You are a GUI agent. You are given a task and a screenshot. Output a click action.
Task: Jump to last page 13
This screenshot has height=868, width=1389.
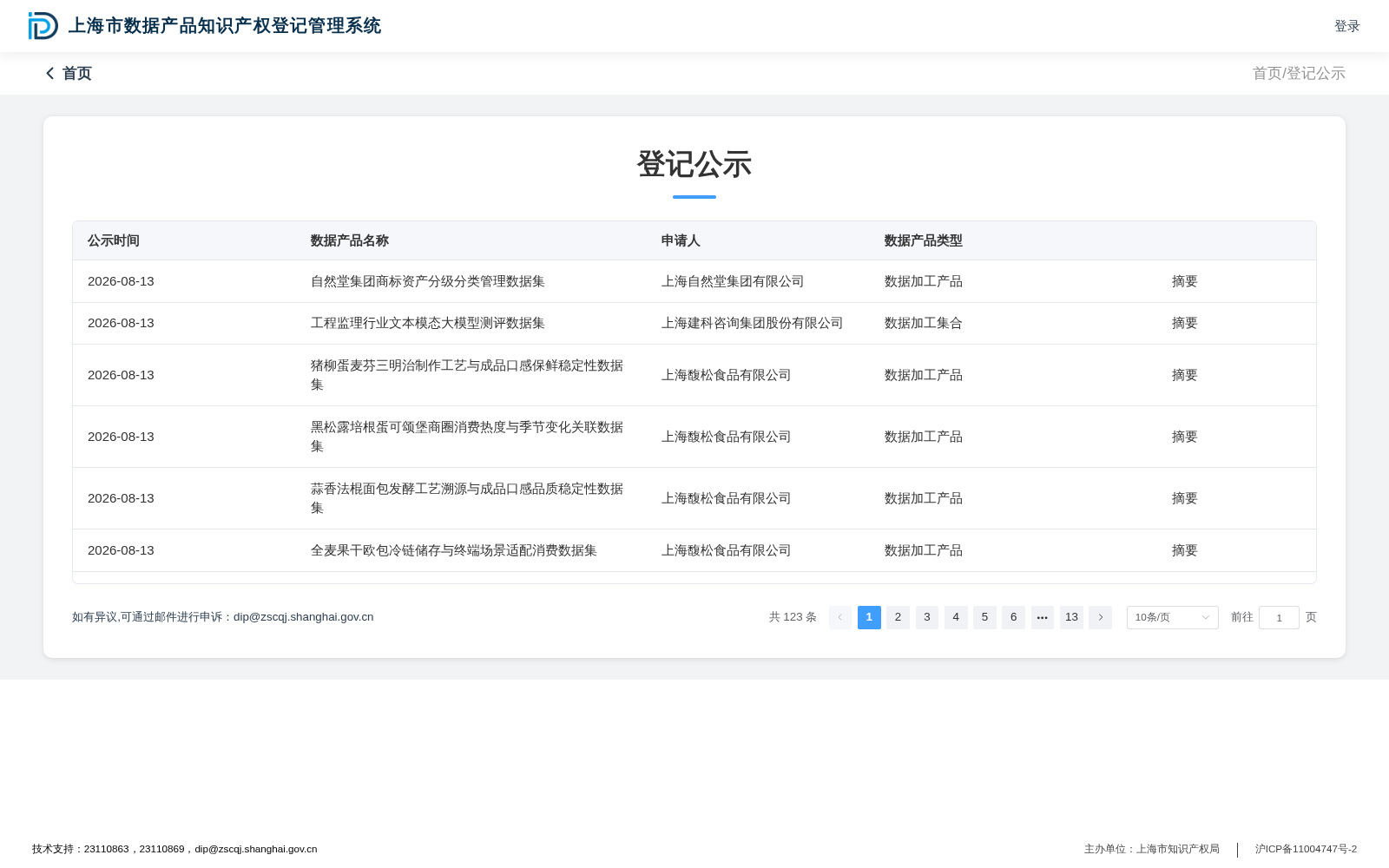coord(1071,617)
